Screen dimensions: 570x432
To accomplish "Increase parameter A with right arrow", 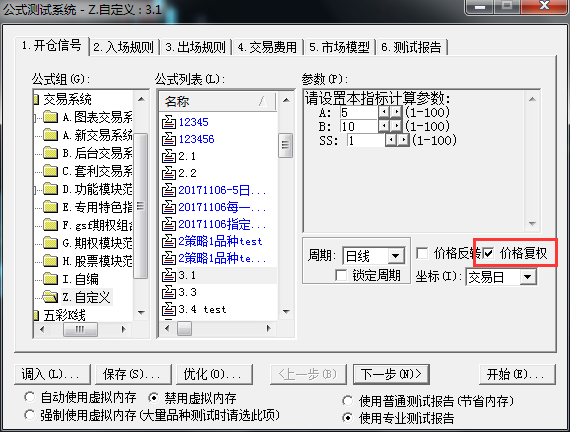I will click(x=396, y=112).
